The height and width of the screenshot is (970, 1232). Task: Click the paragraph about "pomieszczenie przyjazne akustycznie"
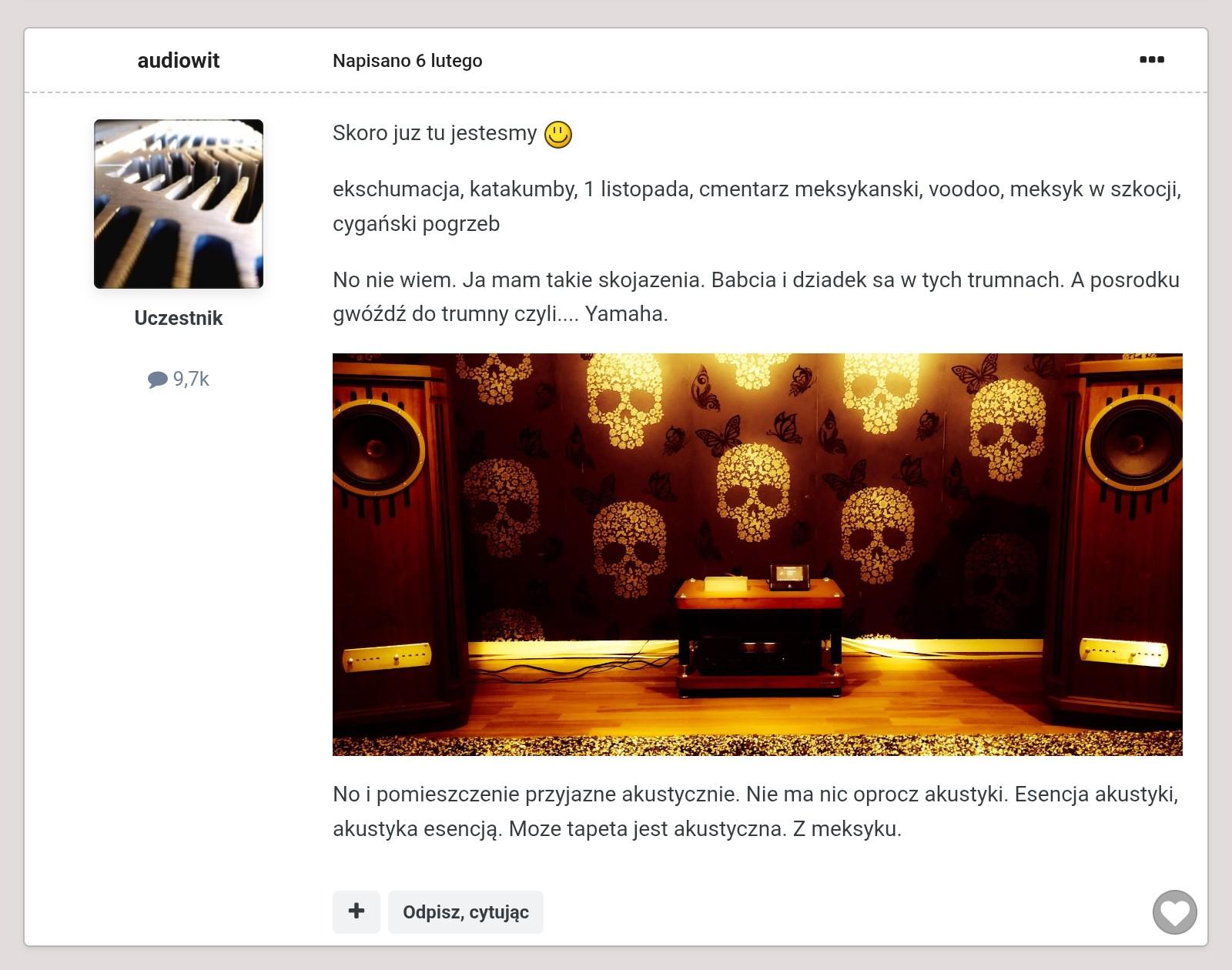756,811
